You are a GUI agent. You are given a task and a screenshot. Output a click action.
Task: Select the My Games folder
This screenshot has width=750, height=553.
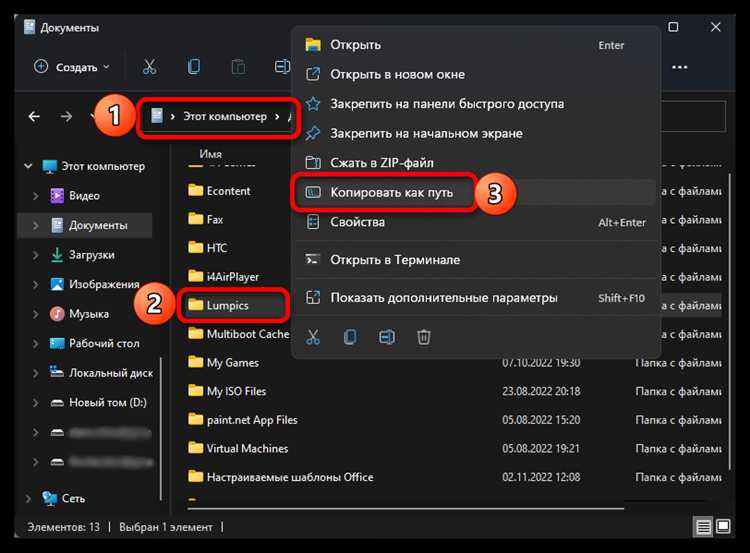232,363
